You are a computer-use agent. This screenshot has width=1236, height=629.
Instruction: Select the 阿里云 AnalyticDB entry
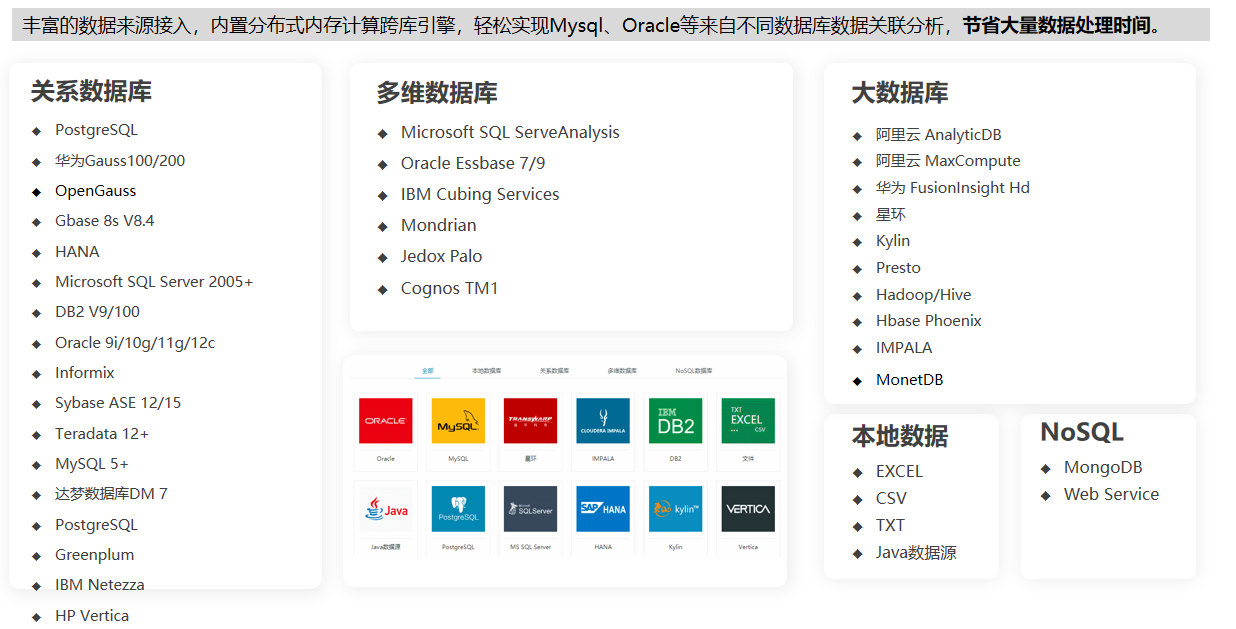click(939, 135)
